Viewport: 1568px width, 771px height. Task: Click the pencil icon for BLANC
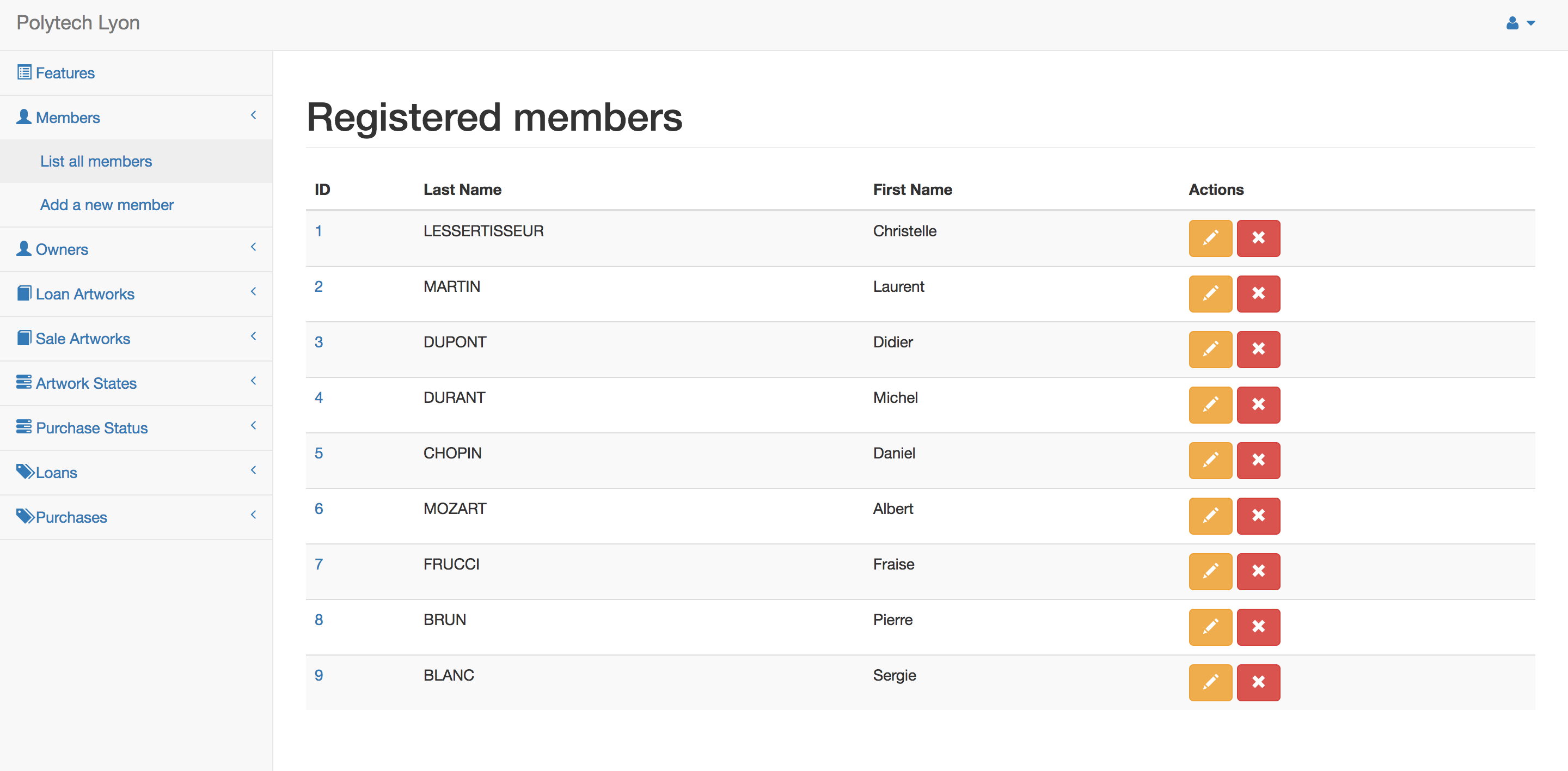coord(1210,682)
